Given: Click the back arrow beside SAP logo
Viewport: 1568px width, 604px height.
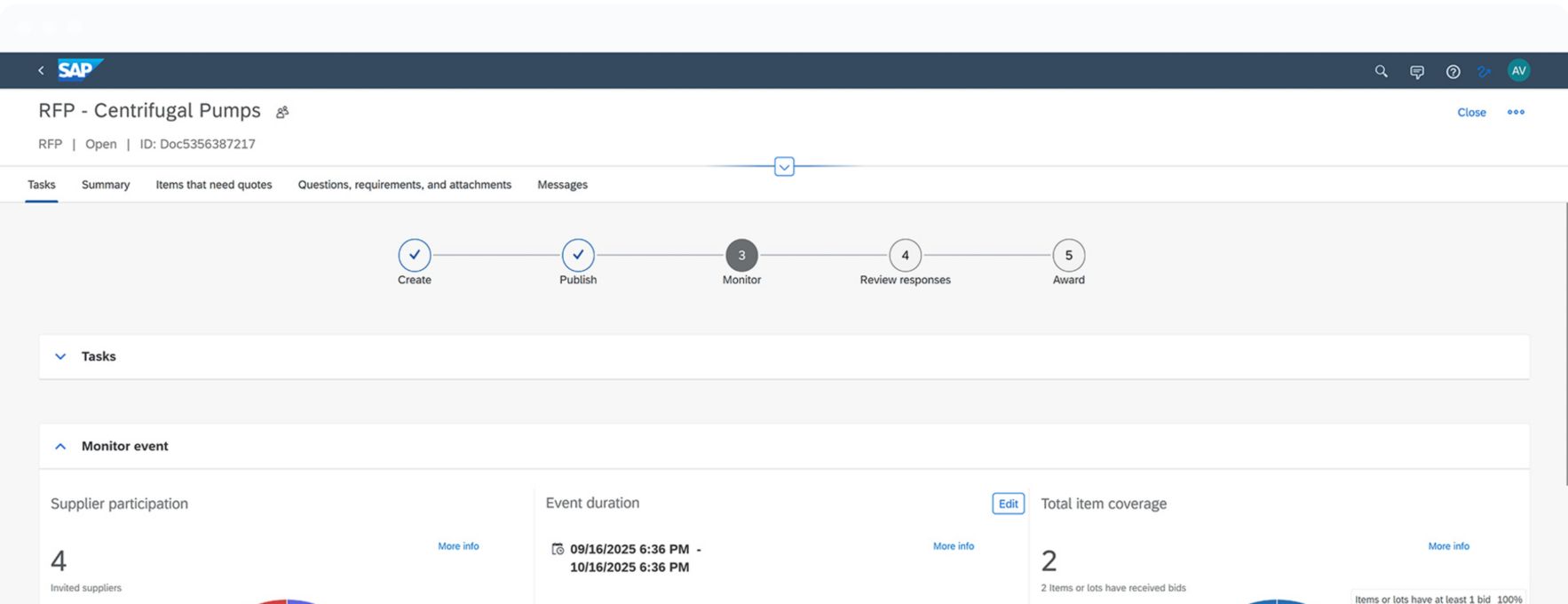Looking at the screenshot, I should 41,70.
